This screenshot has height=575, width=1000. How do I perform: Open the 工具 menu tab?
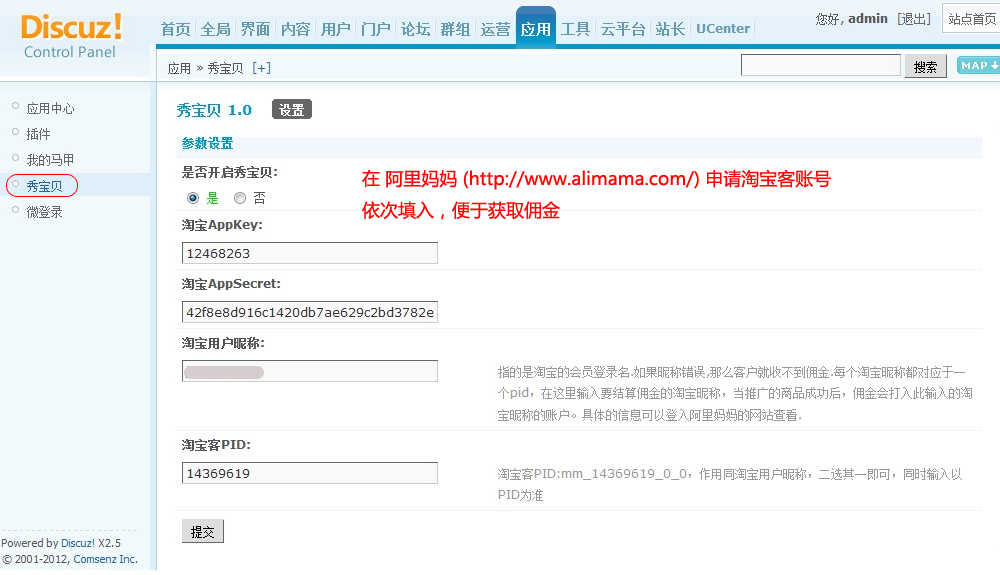click(x=575, y=29)
